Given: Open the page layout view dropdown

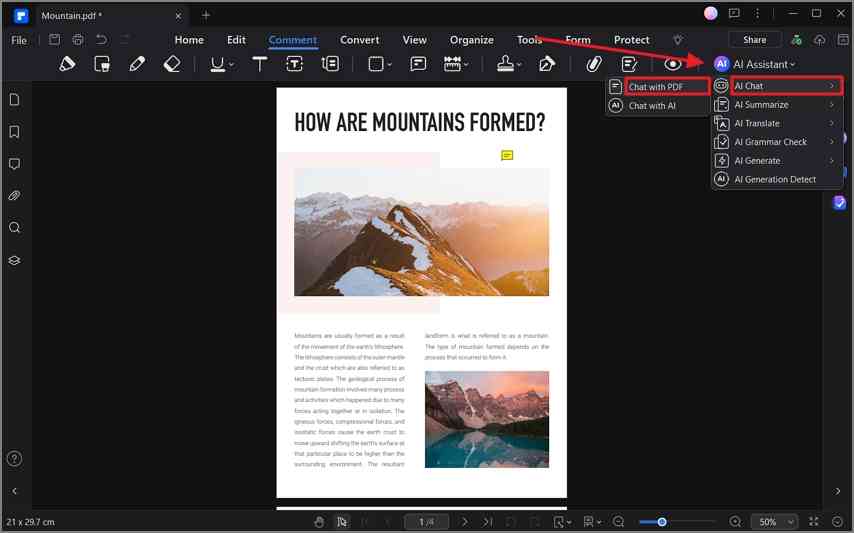Looking at the screenshot, I should tap(592, 522).
